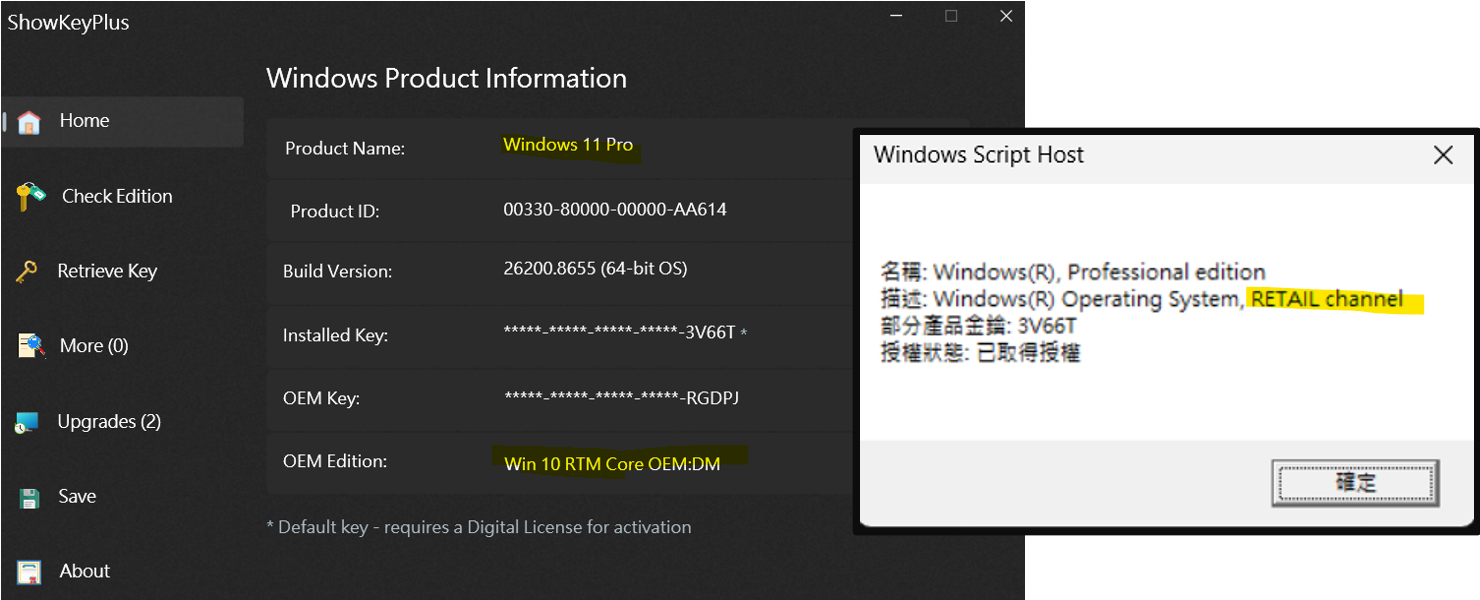Select Product ID 00330-80000-00000-AA614

point(615,210)
